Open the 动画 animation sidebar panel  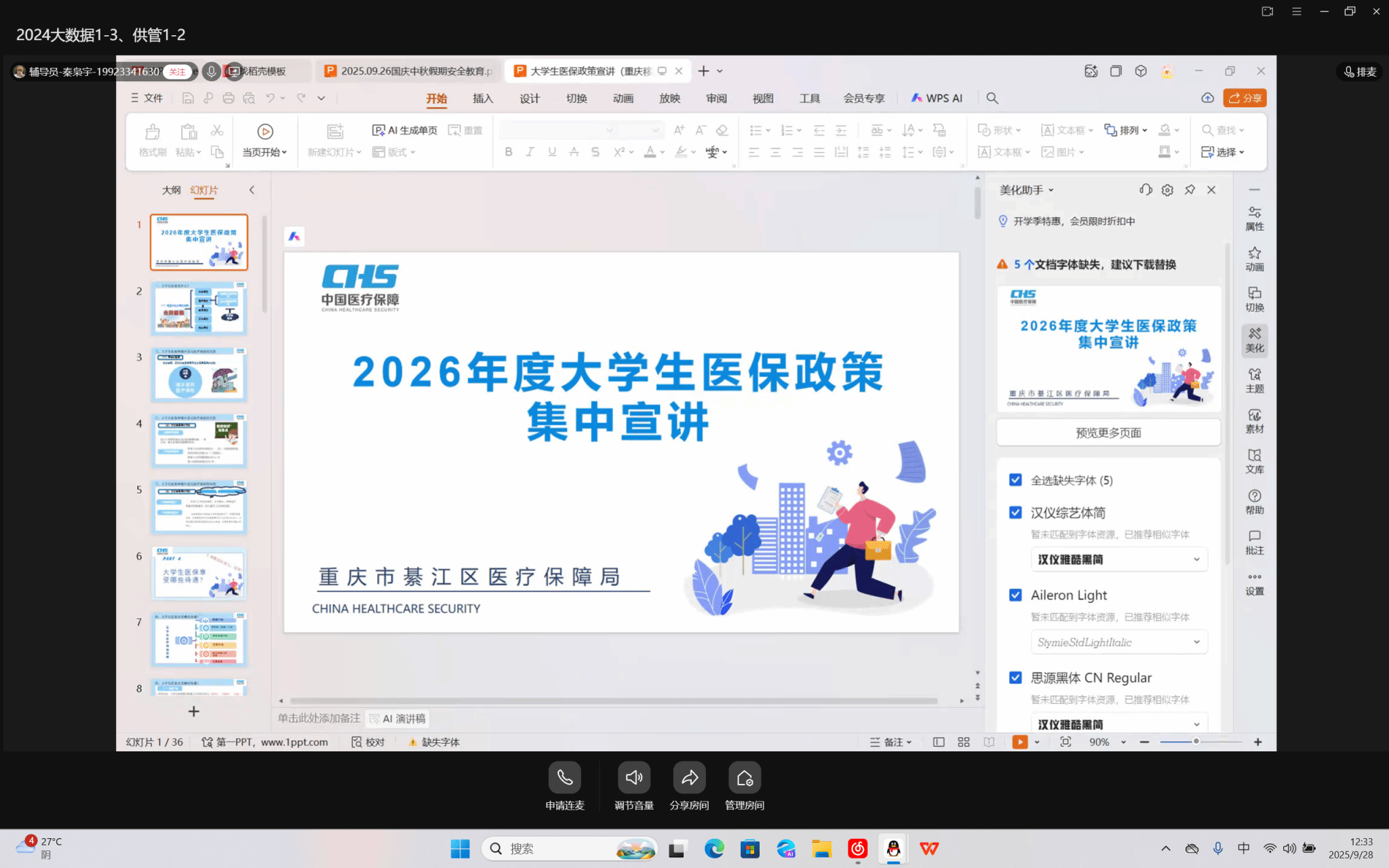point(1254,258)
